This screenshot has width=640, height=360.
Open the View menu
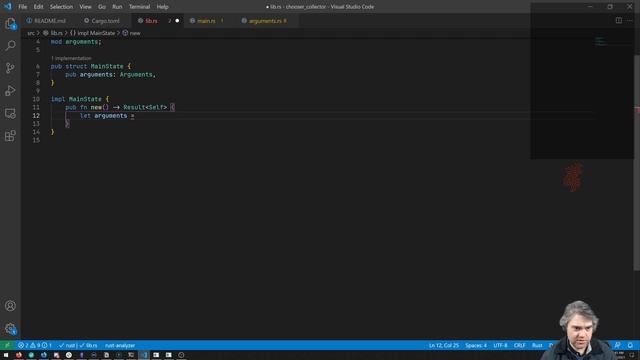pos(85,7)
